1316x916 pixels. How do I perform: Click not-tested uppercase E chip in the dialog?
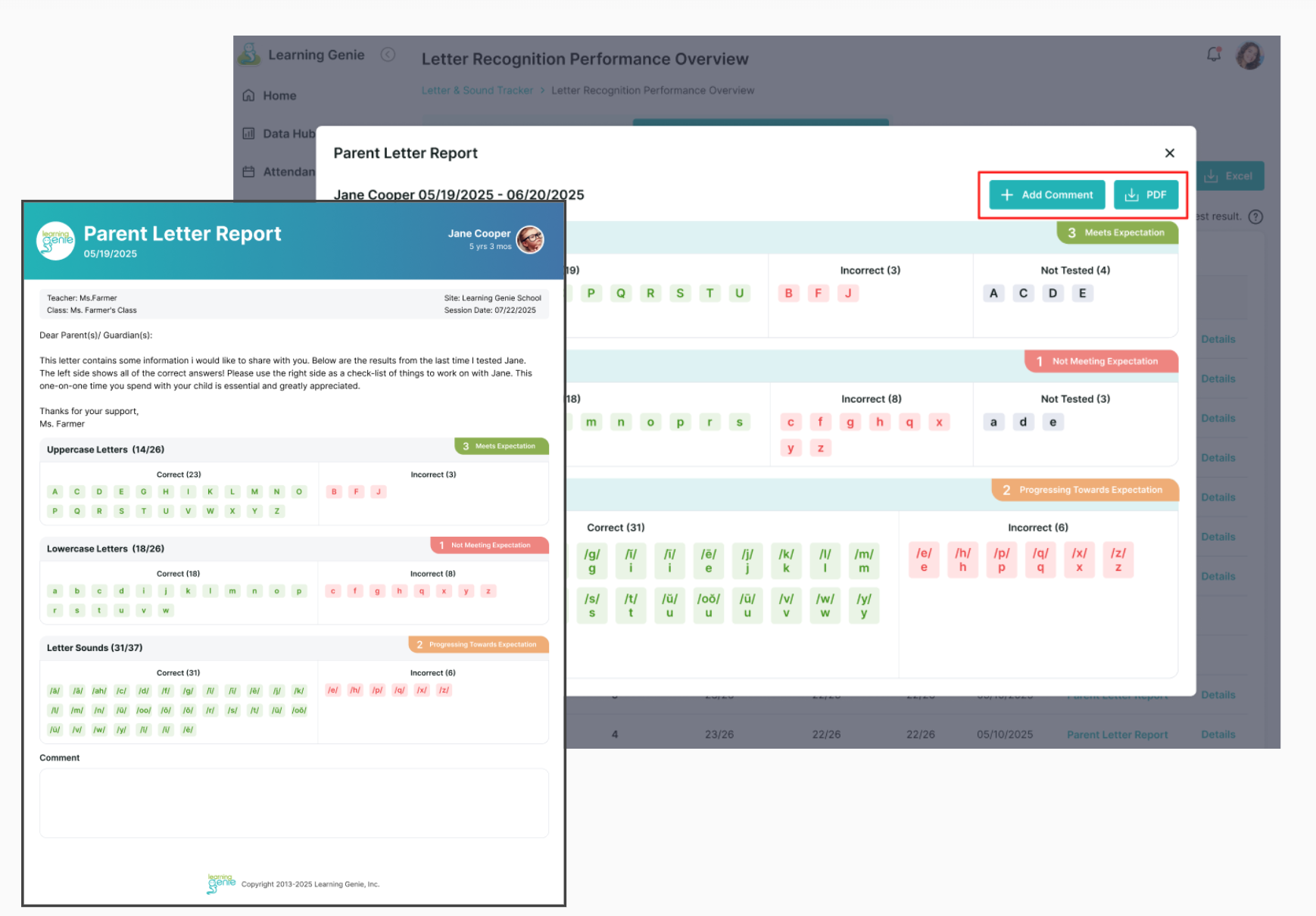pos(1082,293)
